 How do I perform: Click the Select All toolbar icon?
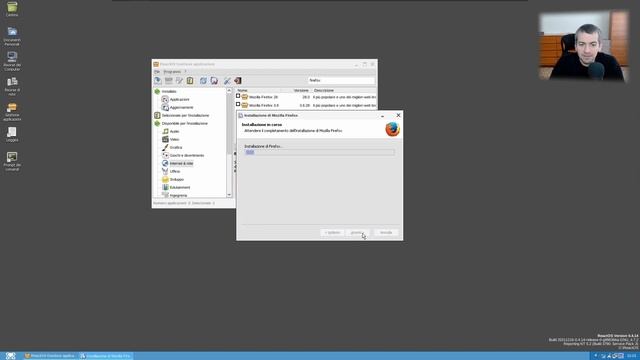[x=190, y=80]
